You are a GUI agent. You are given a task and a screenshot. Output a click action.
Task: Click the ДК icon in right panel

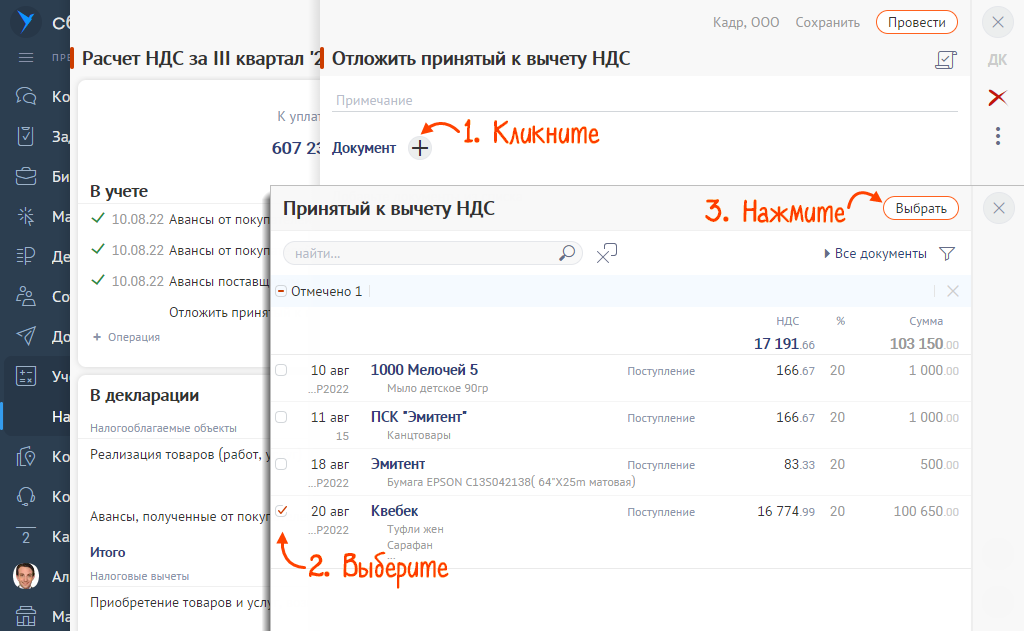tap(997, 60)
